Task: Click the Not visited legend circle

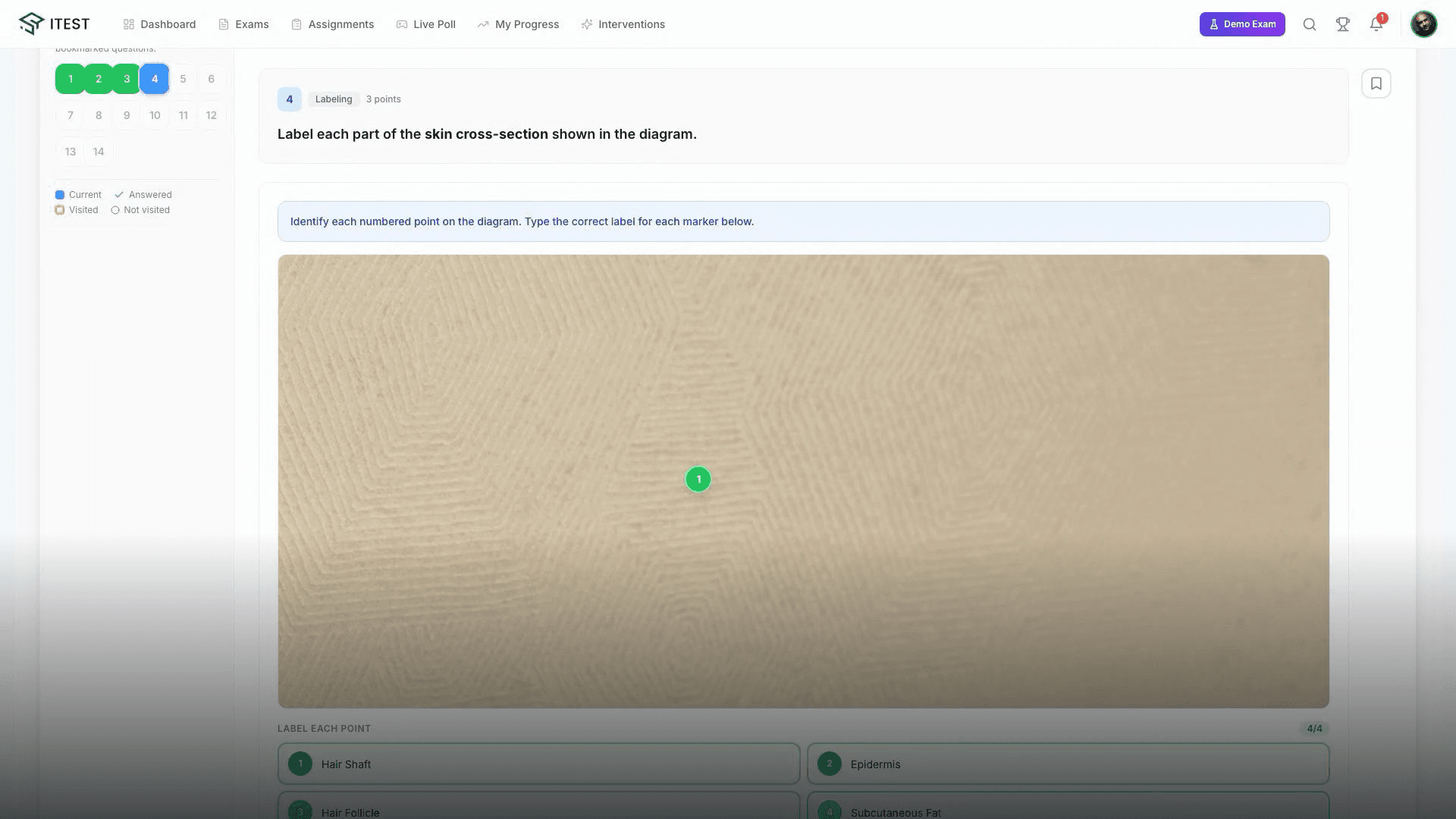Action: pos(115,210)
